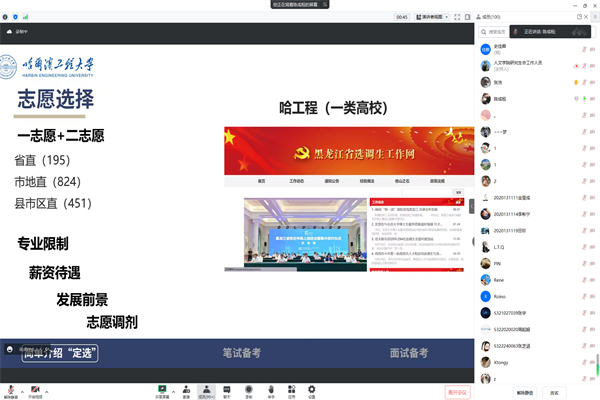Screen dimensions: 600x400
Task: Select the 面试备考 section on the slide
Action: [x=408, y=353]
